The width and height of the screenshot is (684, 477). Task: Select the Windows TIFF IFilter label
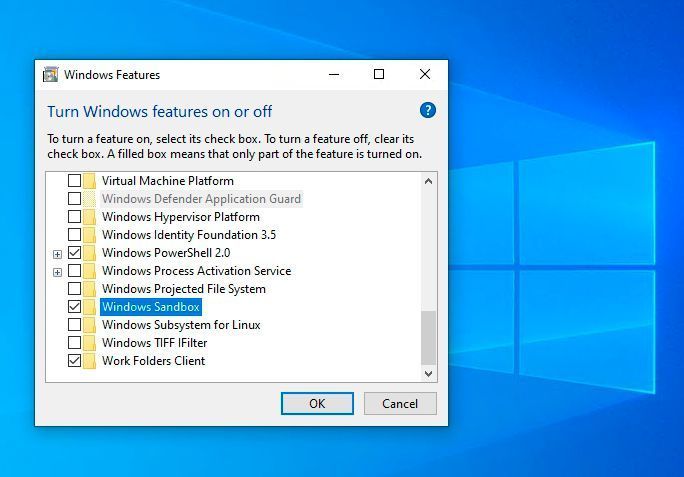154,343
